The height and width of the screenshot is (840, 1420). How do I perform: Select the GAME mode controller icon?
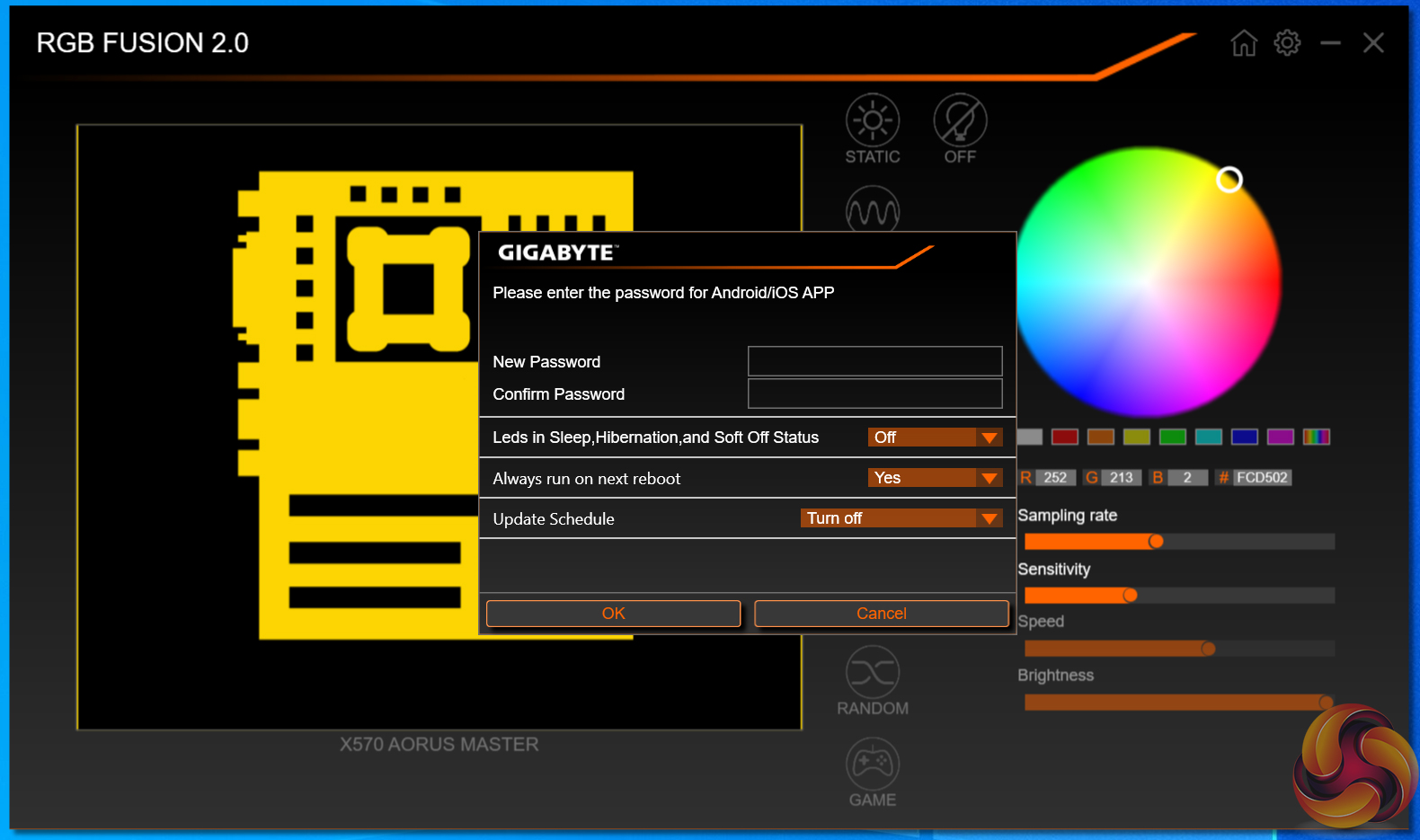click(872, 765)
